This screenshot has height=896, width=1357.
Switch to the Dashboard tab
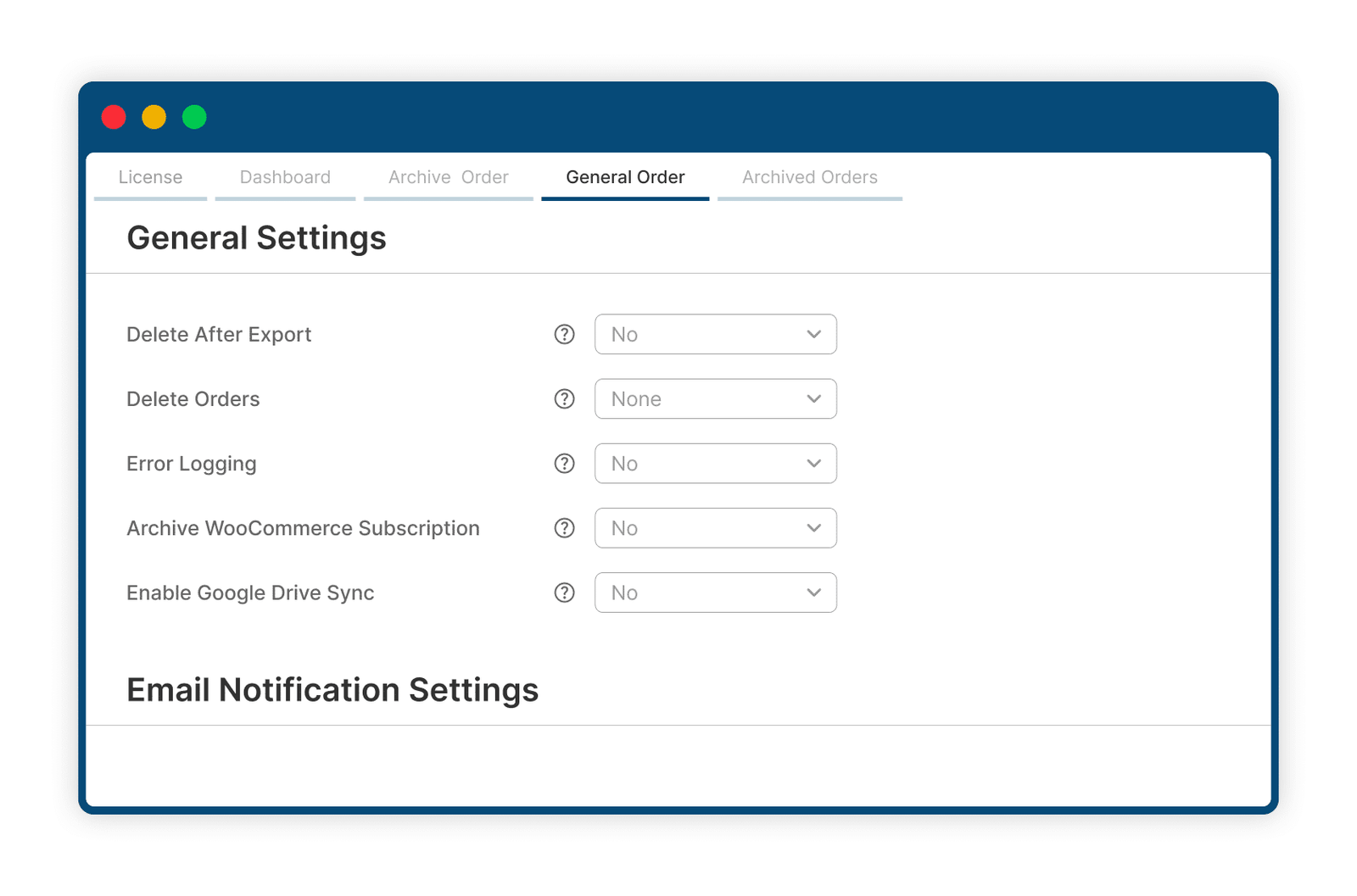[x=285, y=178]
